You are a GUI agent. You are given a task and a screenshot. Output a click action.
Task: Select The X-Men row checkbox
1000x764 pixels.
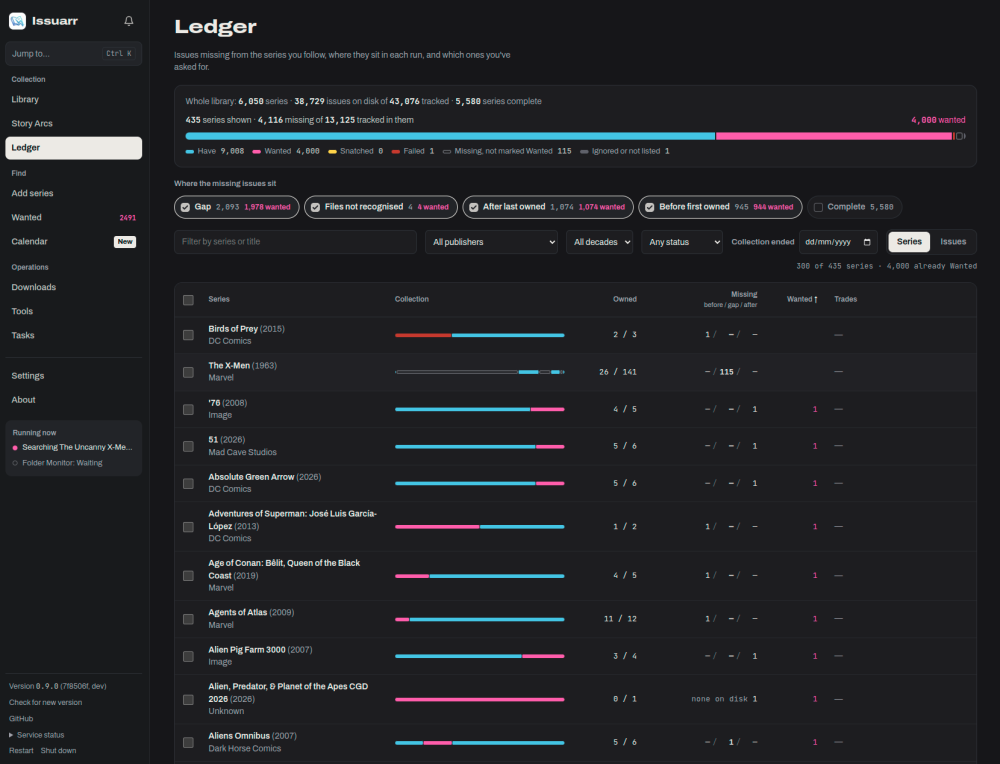pos(188,372)
